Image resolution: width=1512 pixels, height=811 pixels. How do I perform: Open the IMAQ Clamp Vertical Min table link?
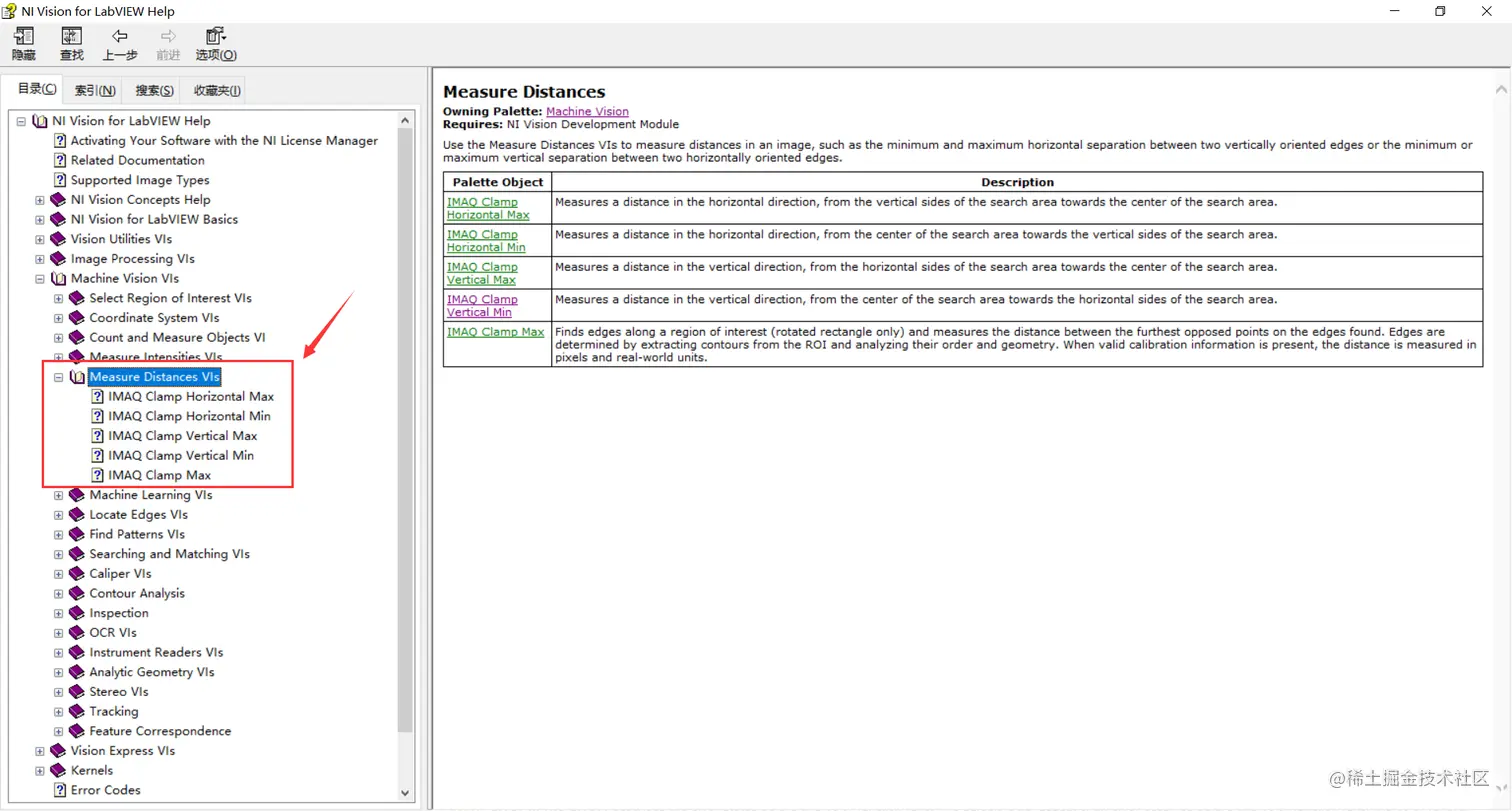(x=482, y=305)
